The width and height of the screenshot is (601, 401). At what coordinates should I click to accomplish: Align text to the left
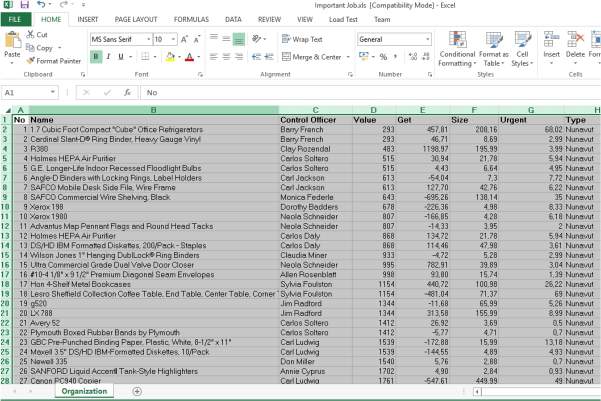click(x=214, y=57)
